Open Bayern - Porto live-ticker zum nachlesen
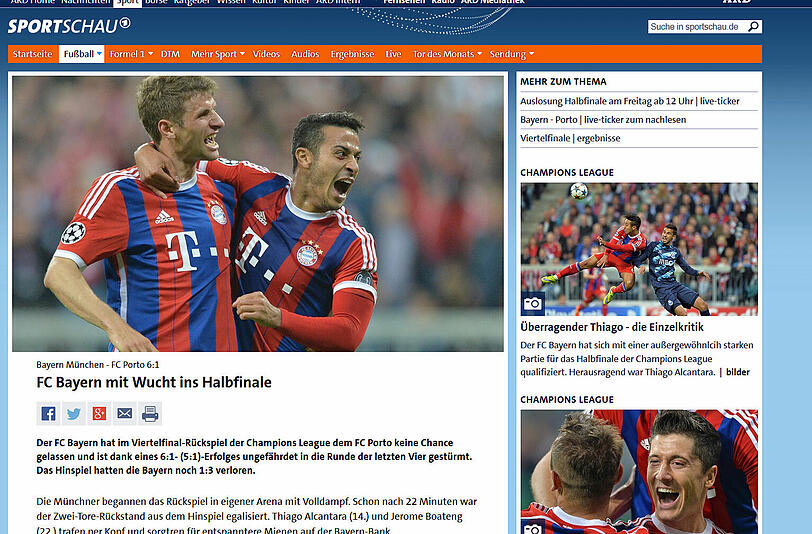This screenshot has width=812, height=534. (603, 120)
